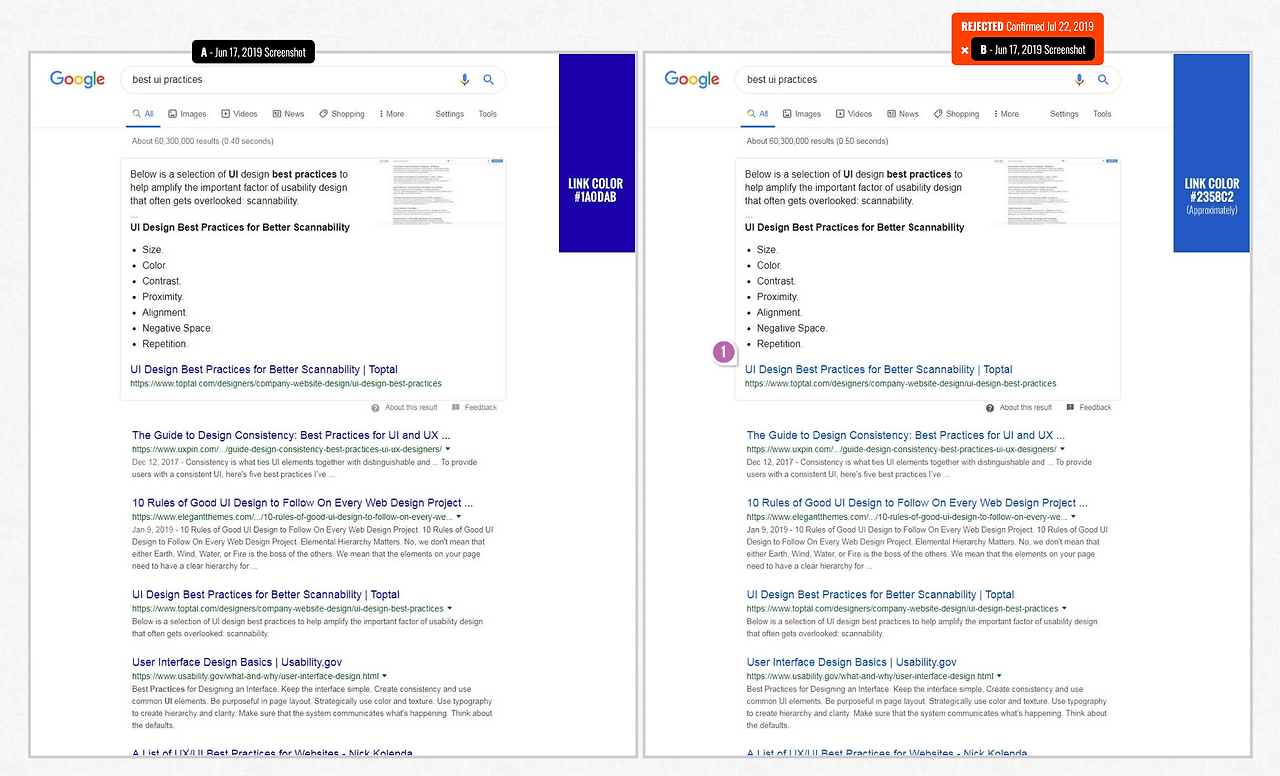1280x776 pixels.
Task: Click the numbered annotation marker on screenshot B
Action: pos(724,352)
